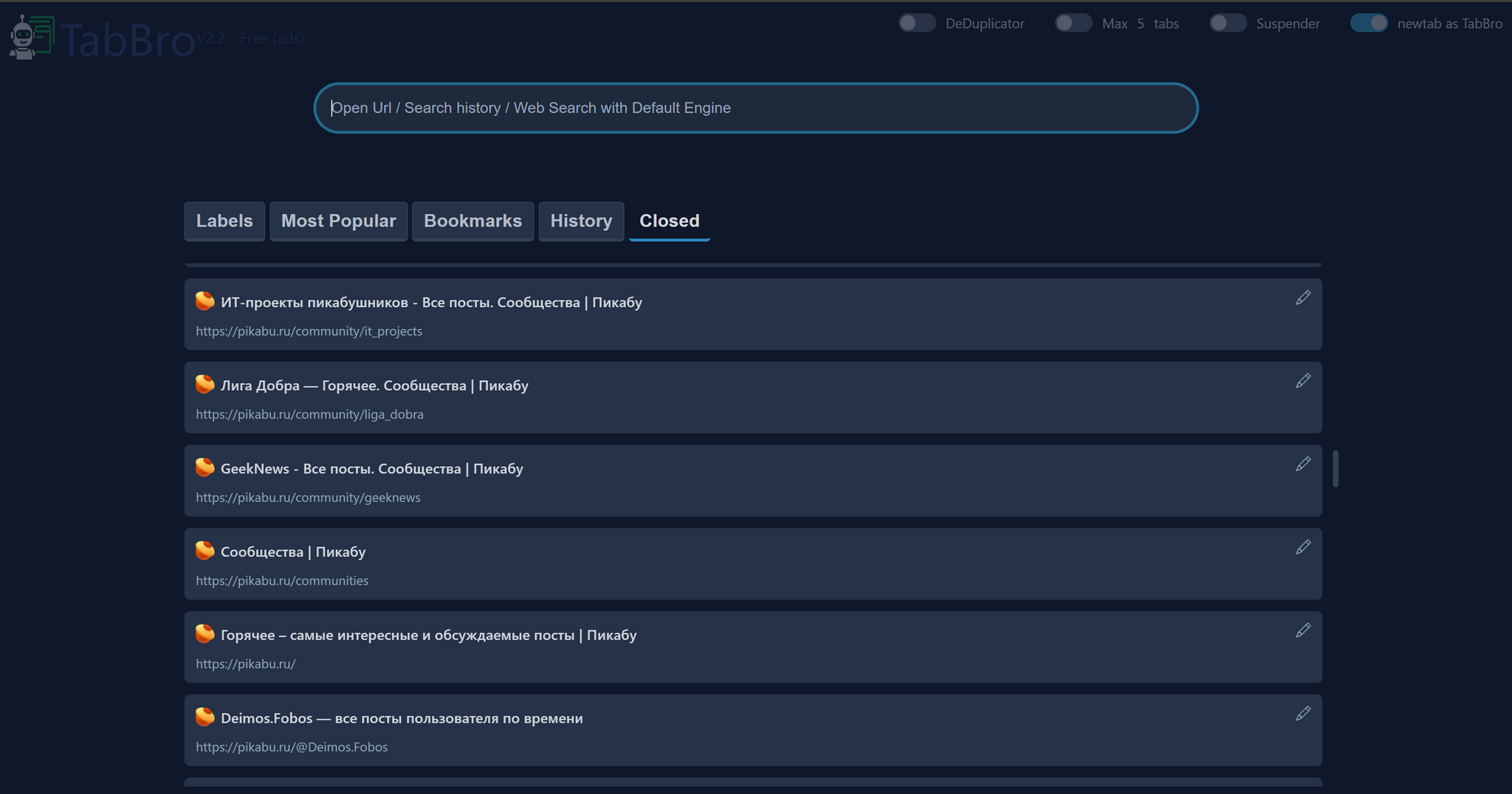Screen dimensions: 1512x794
Task: Click URL https://pikabu.ru/community/liga_dobra
Action: click(x=310, y=415)
